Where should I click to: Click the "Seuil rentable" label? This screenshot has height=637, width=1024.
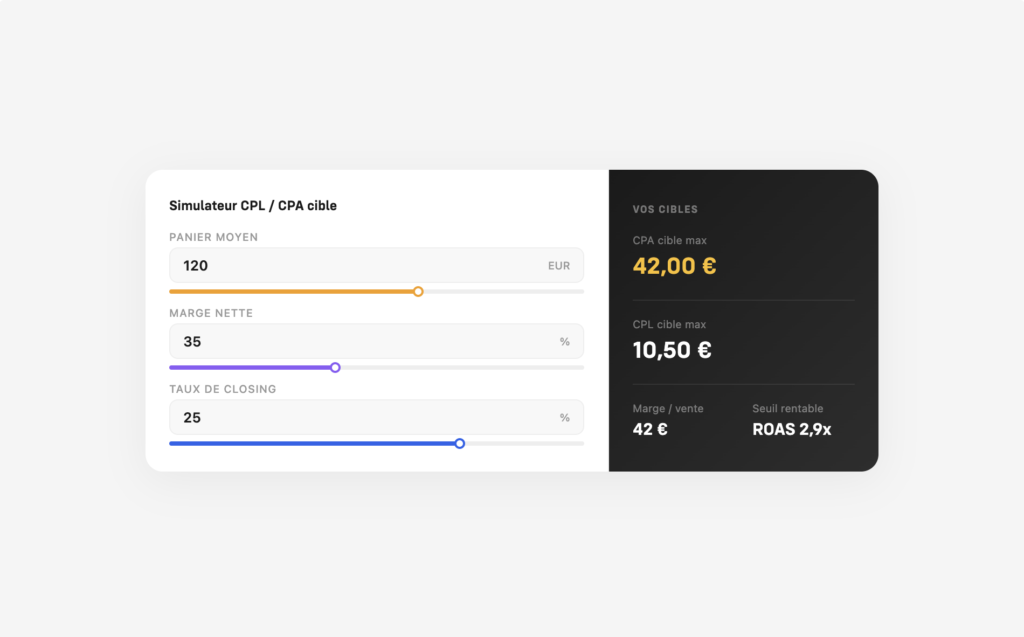(x=788, y=409)
